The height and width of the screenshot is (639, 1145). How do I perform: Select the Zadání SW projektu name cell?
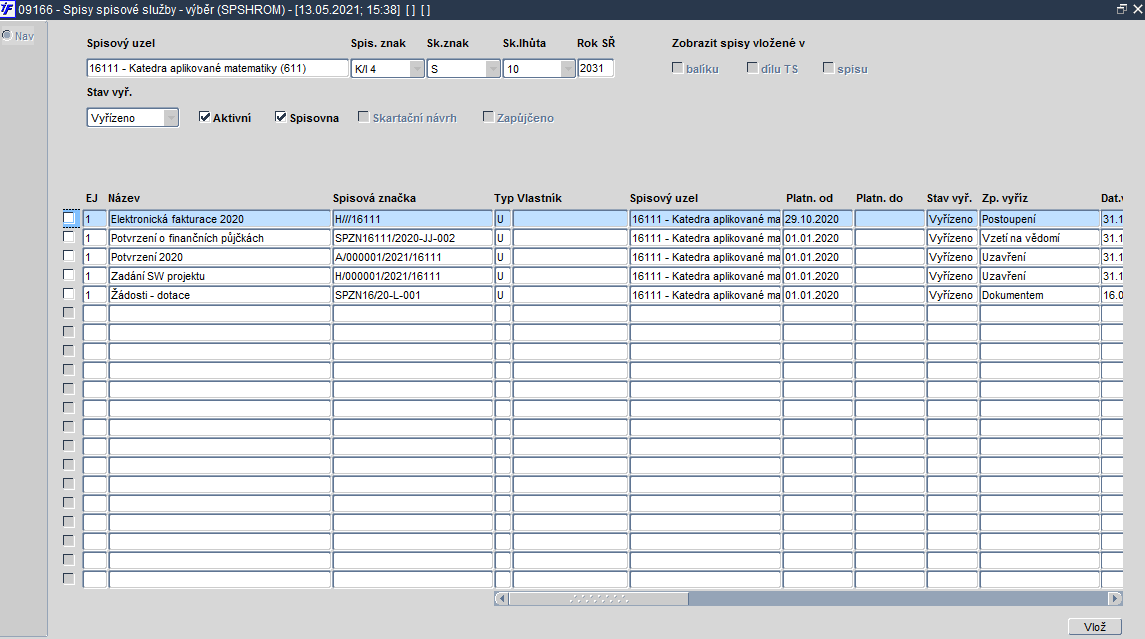click(x=220, y=276)
